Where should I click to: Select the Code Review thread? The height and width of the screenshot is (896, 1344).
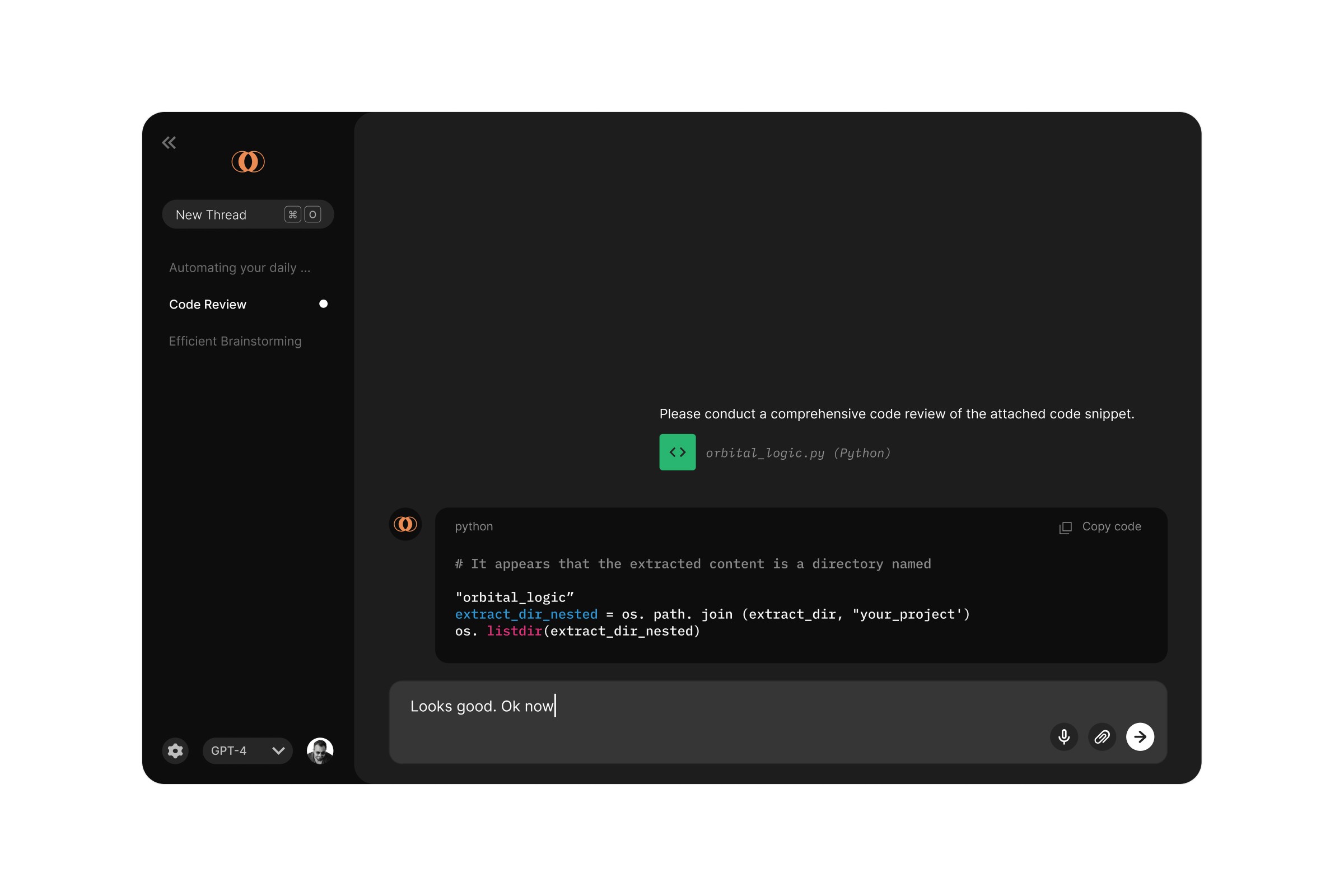pyautogui.click(x=207, y=304)
